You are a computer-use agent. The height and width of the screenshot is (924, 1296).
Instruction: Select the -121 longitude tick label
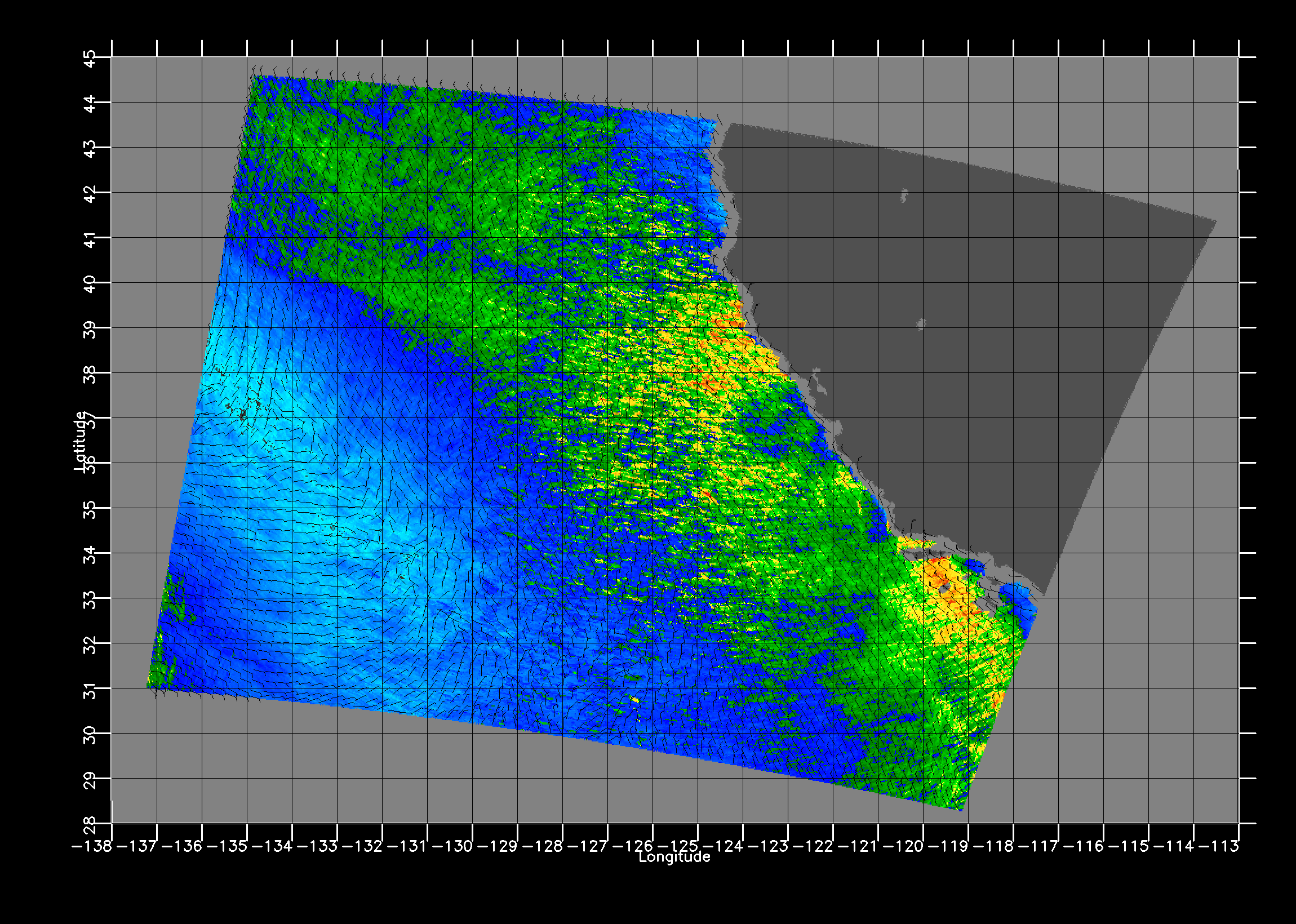859,846
